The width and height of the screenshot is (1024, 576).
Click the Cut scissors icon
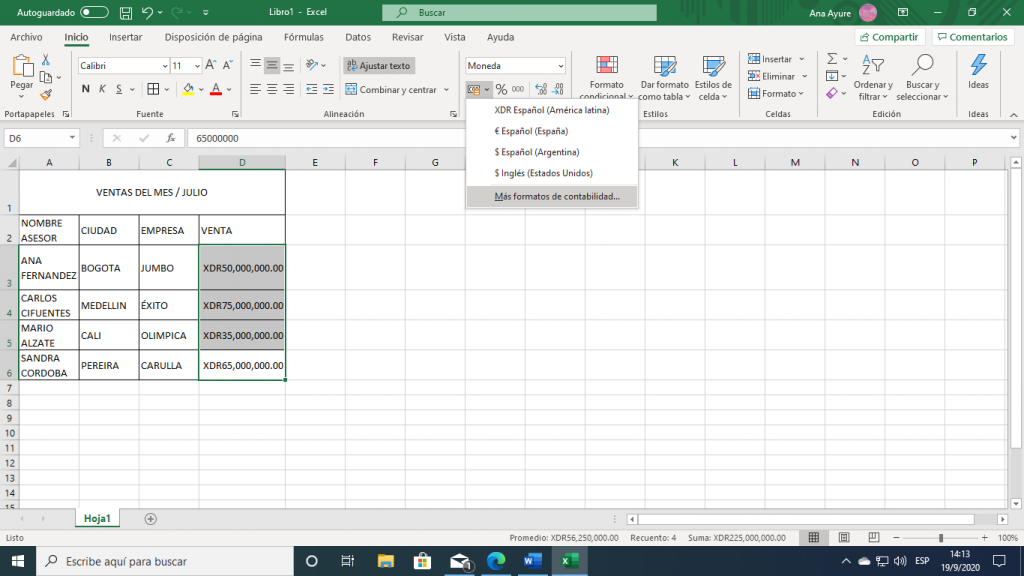[x=46, y=59]
